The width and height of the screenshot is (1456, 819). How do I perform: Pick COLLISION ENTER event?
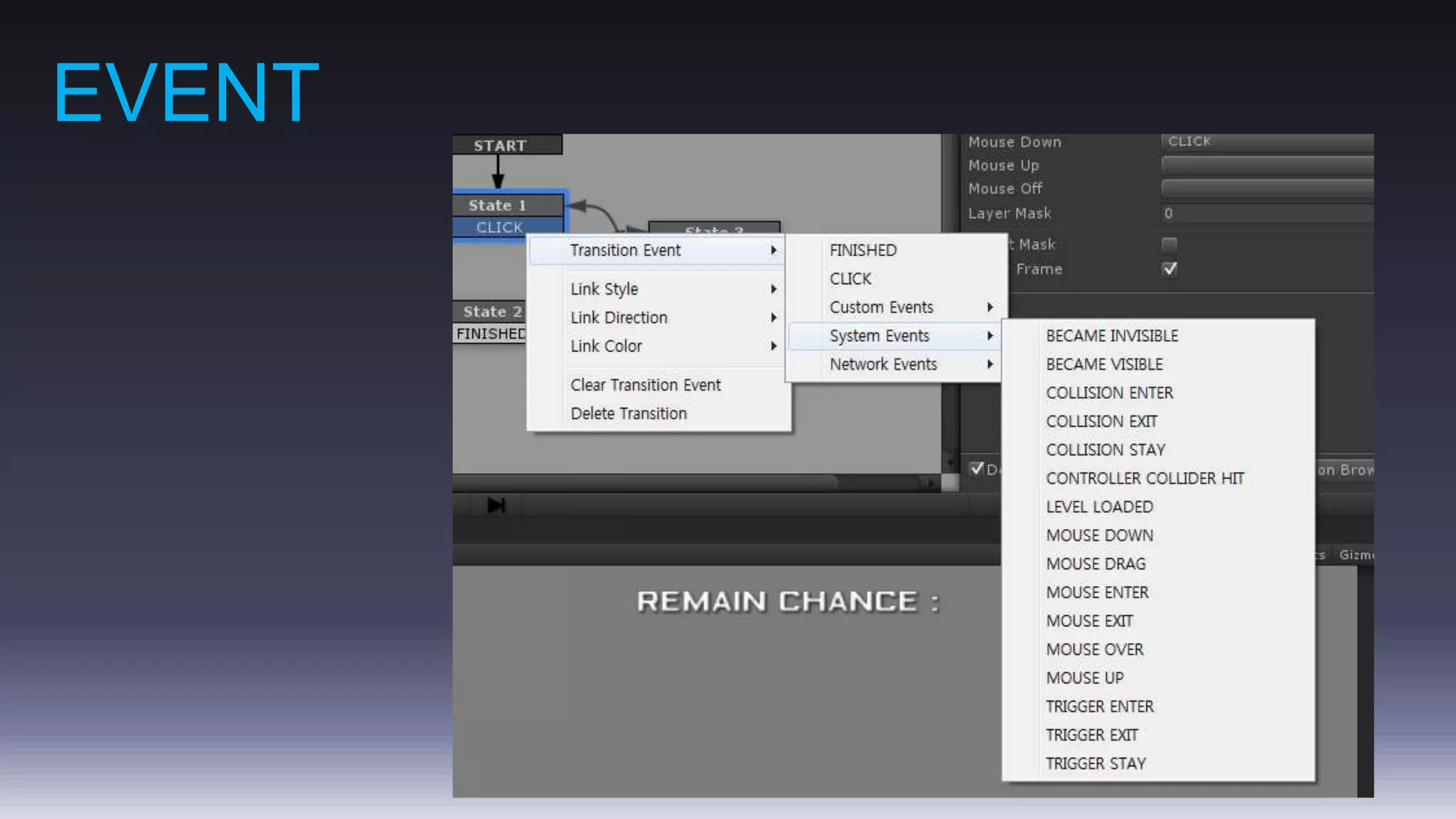[1109, 393]
